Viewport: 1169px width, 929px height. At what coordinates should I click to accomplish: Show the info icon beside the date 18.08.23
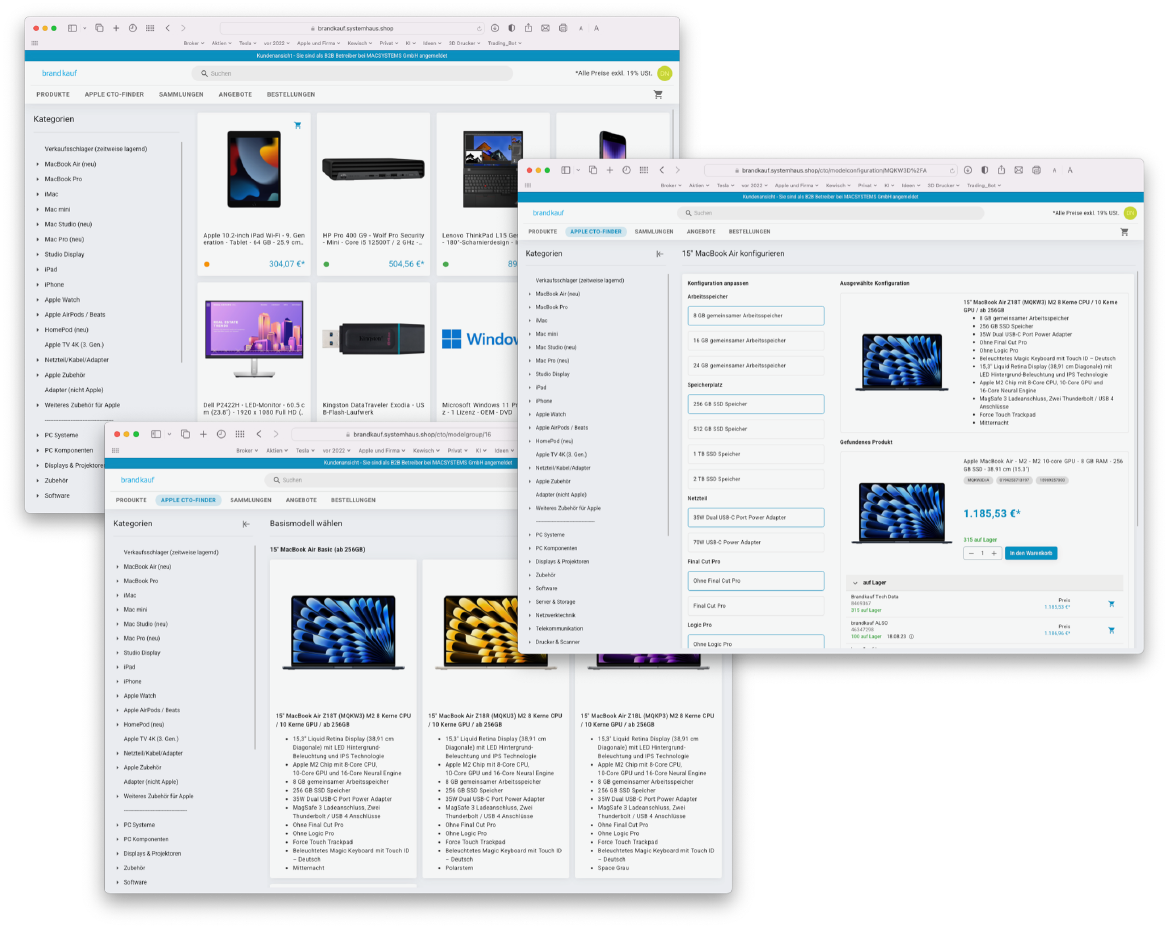911,637
